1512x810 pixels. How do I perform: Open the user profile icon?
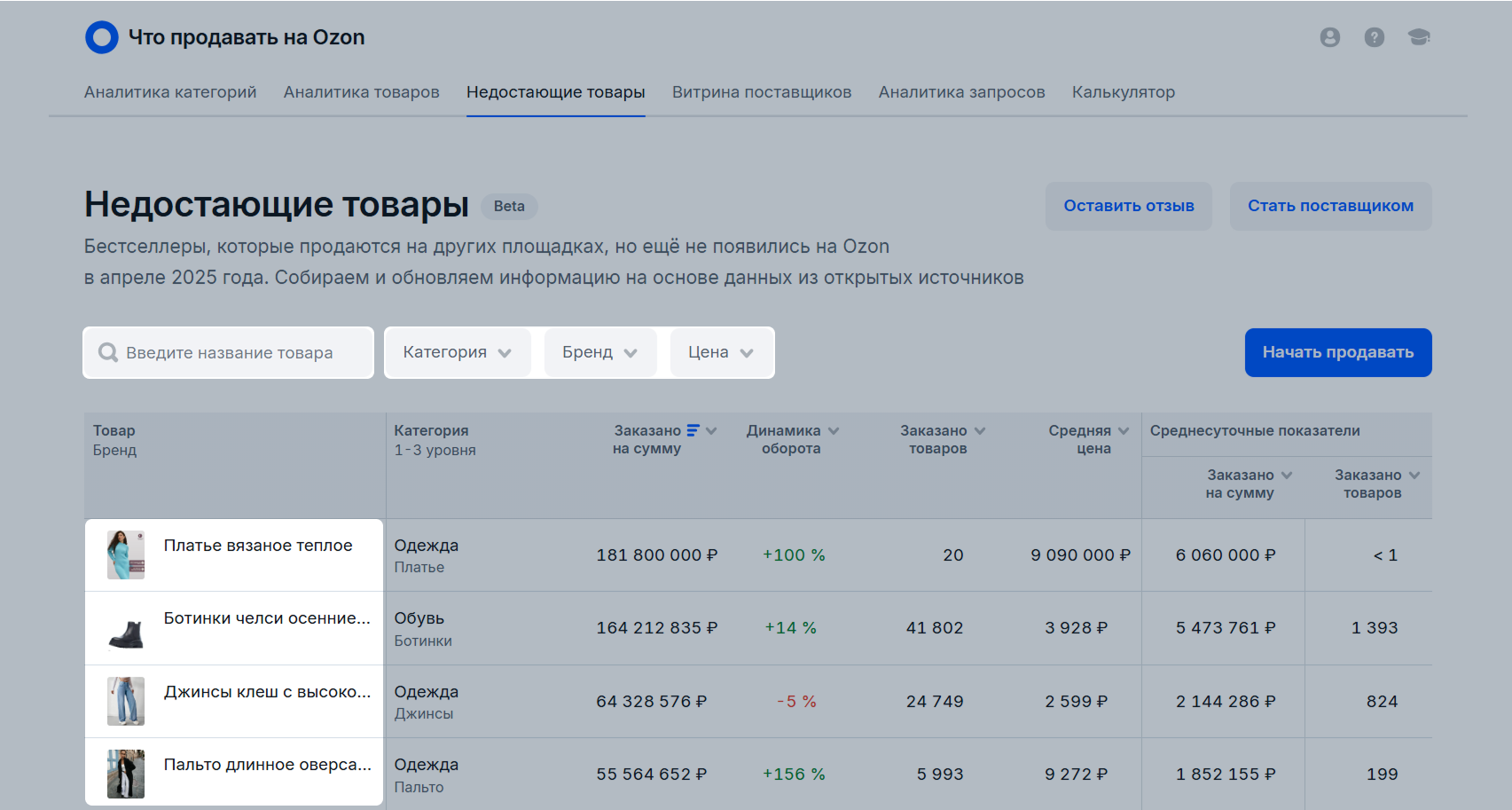(x=1329, y=37)
